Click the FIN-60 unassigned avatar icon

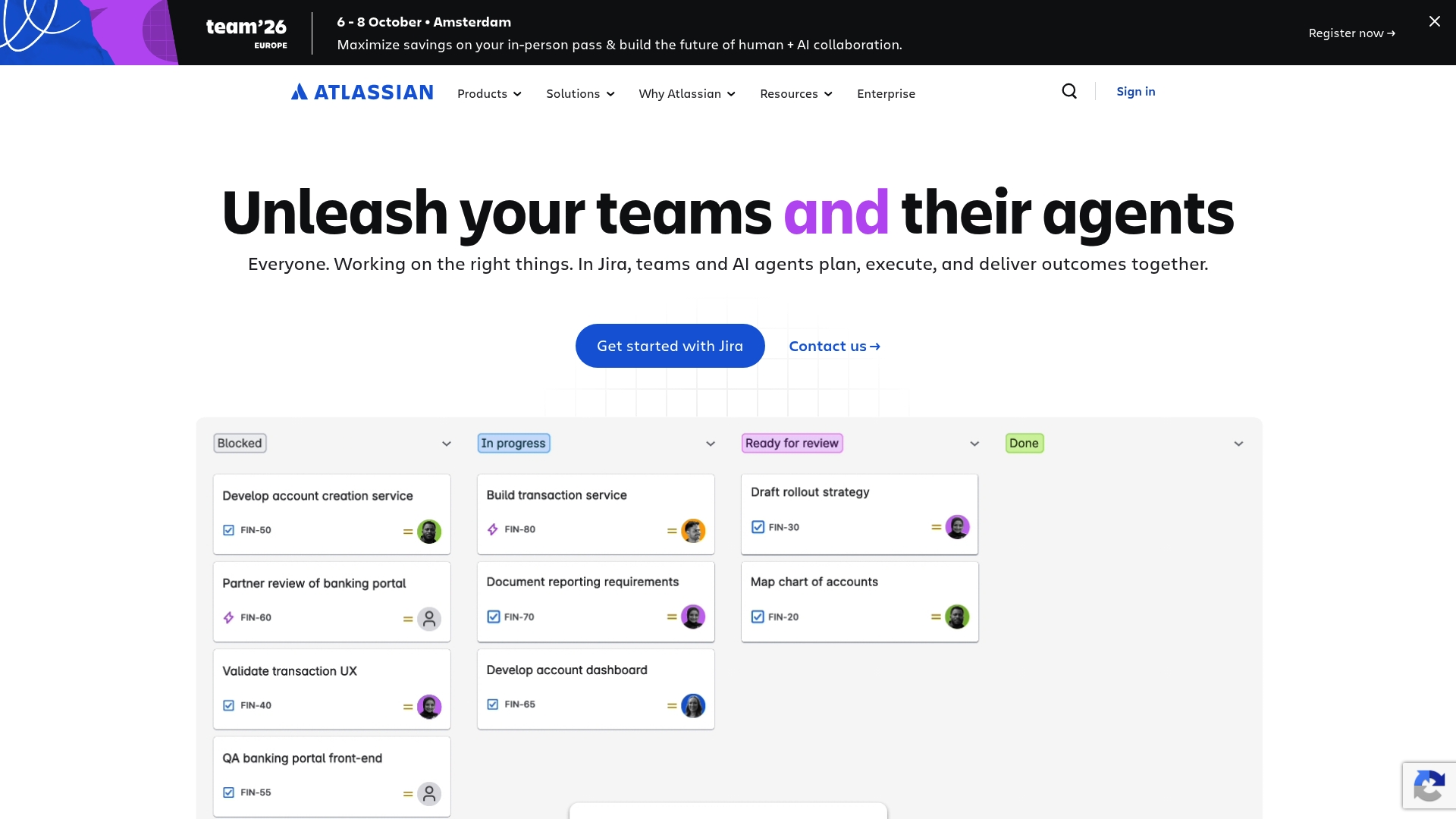tap(429, 619)
